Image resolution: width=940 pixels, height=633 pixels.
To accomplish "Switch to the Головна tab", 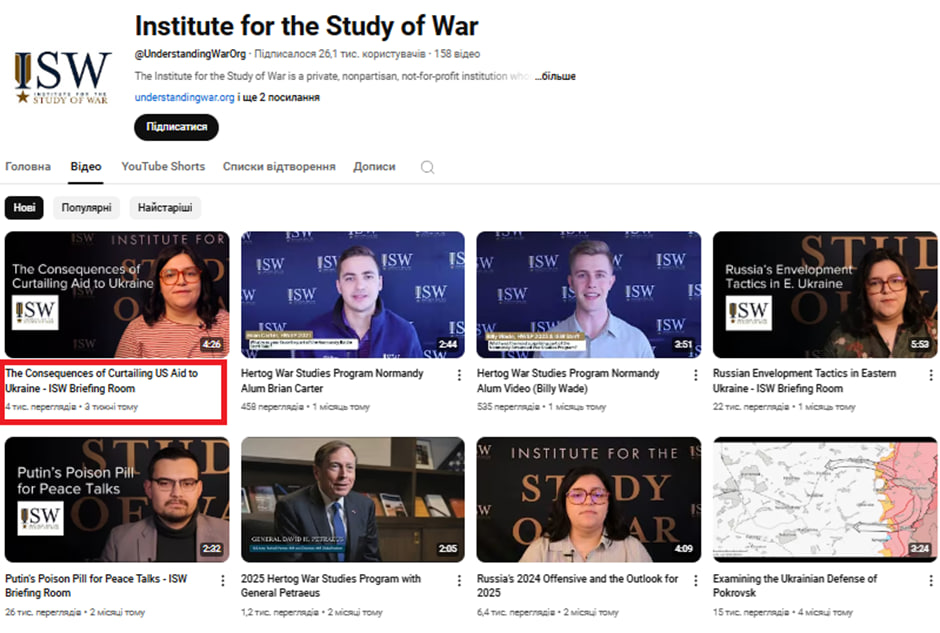I will [x=28, y=166].
